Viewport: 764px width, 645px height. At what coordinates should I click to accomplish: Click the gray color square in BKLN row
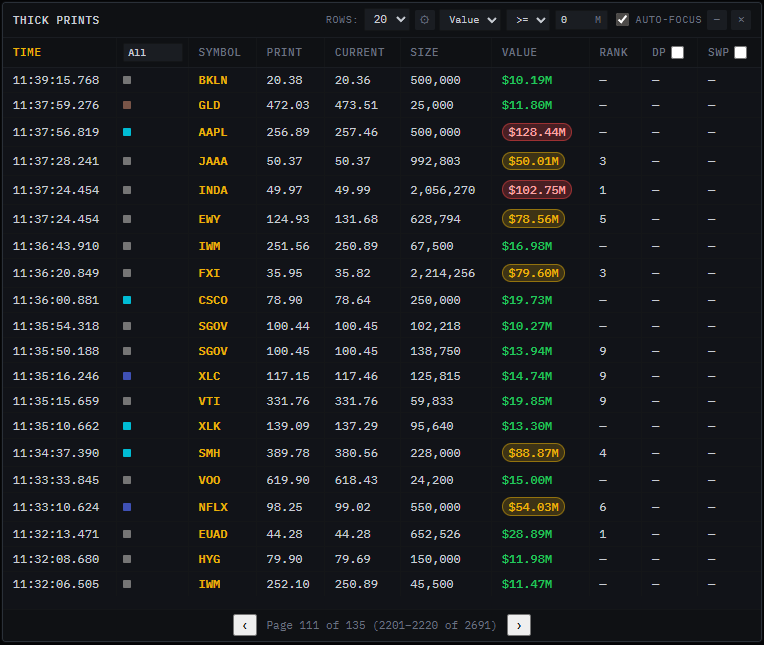click(x=127, y=80)
